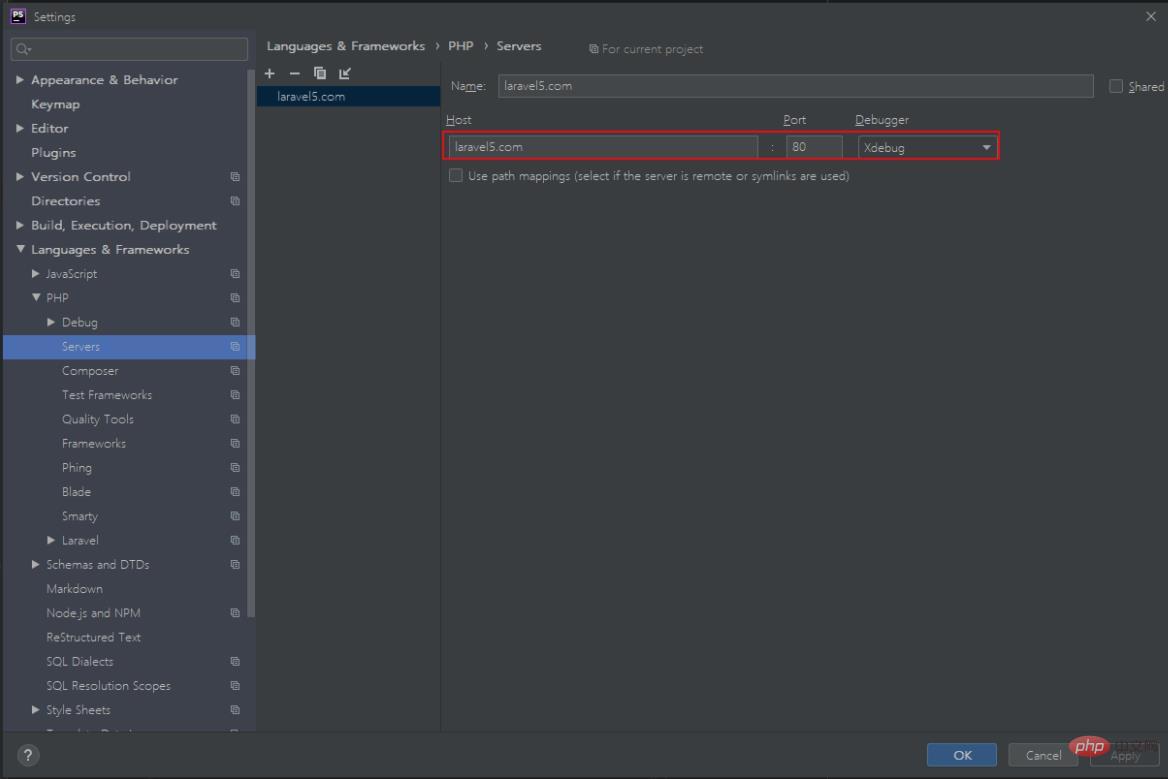Click project-level icon beside JavaScript
This screenshot has height=779, width=1168.
[x=235, y=273]
